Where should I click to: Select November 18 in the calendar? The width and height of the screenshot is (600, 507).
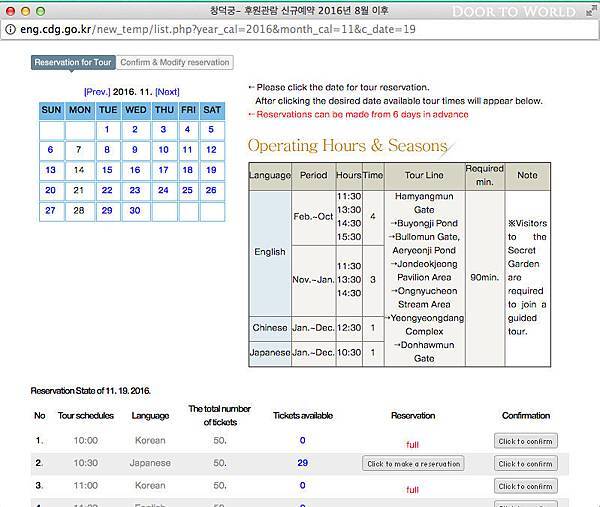point(188,170)
